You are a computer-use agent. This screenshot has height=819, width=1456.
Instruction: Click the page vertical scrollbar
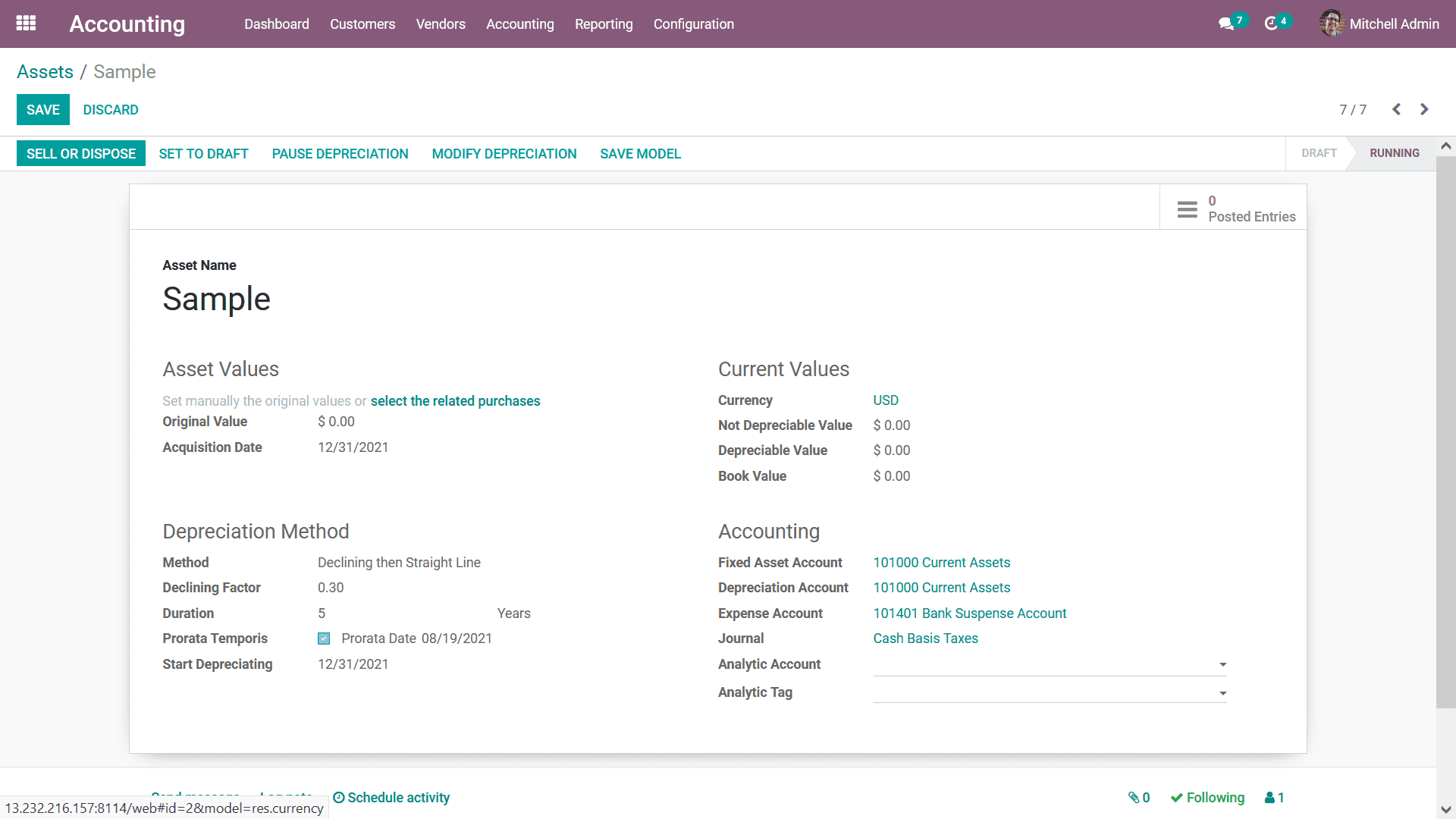pyautogui.click(x=1445, y=432)
